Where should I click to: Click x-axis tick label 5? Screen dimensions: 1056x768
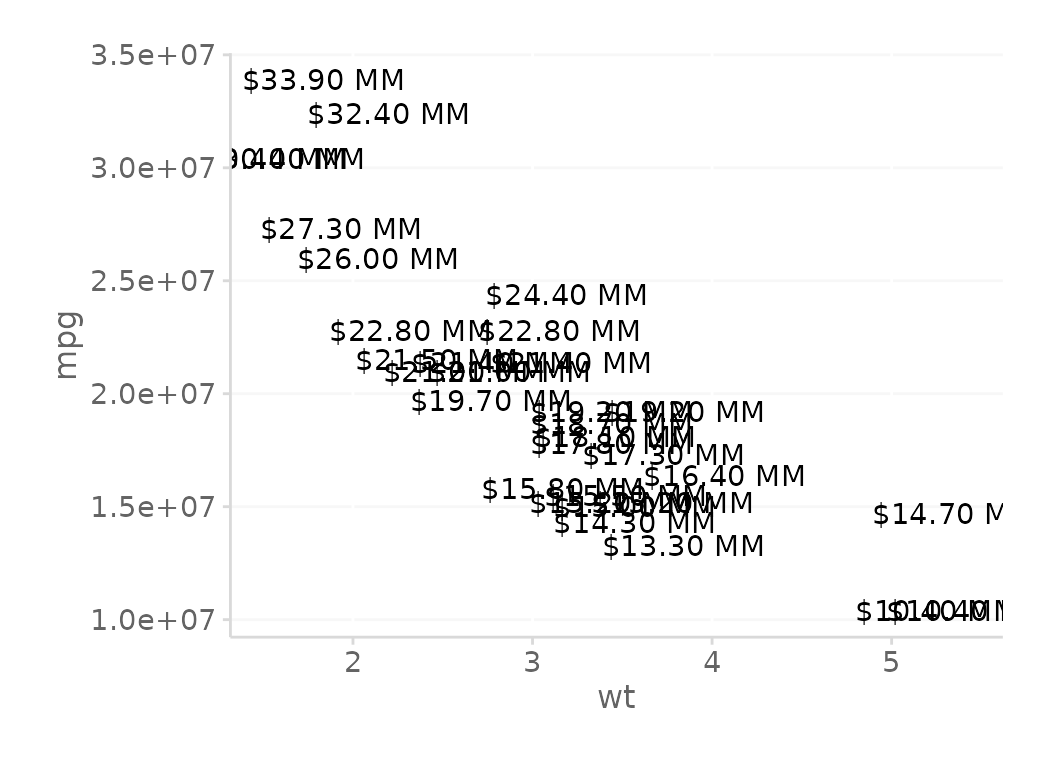891,663
